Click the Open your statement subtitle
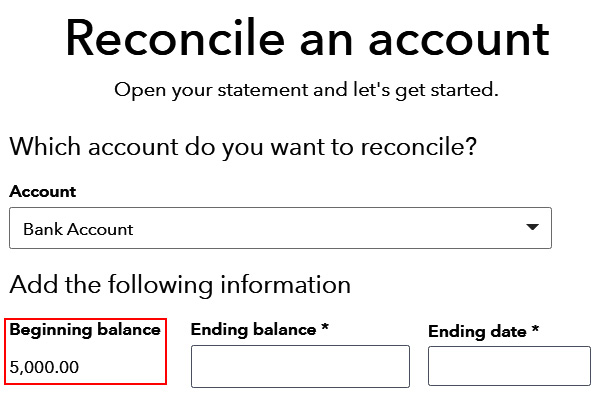The height and width of the screenshot is (396, 603). [x=306, y=90]
